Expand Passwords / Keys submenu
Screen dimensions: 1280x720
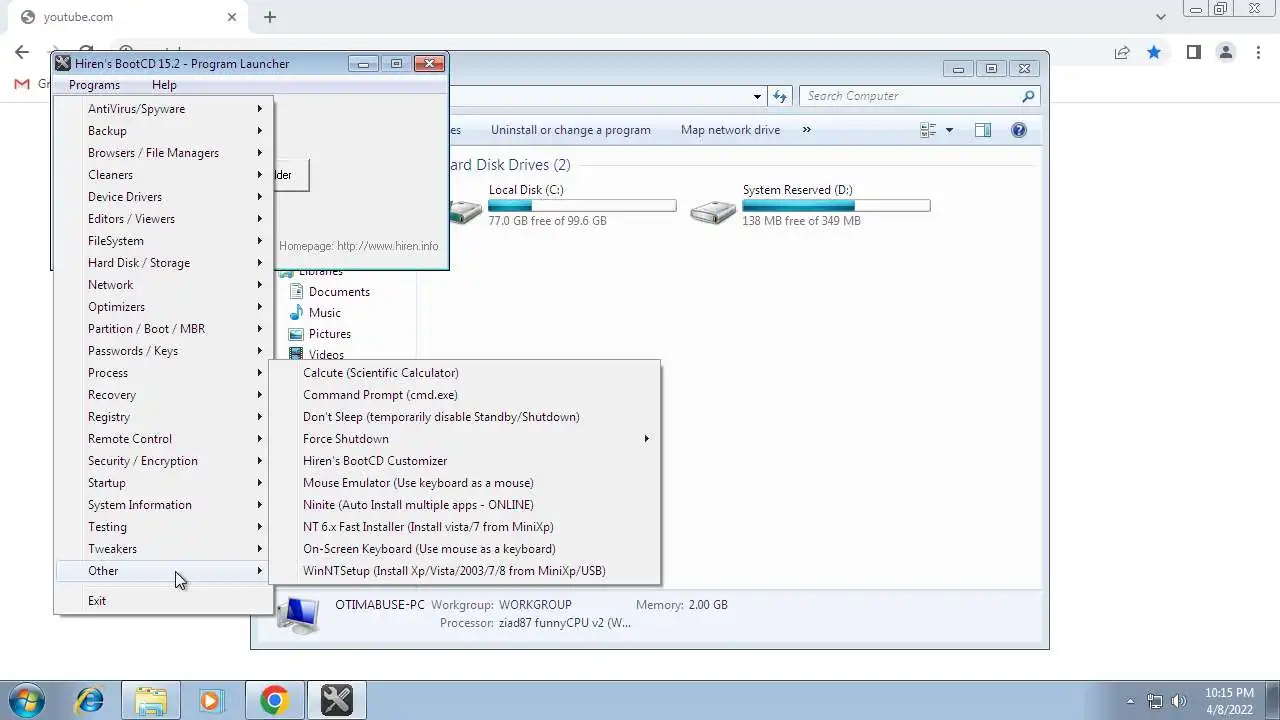[164, 351]
